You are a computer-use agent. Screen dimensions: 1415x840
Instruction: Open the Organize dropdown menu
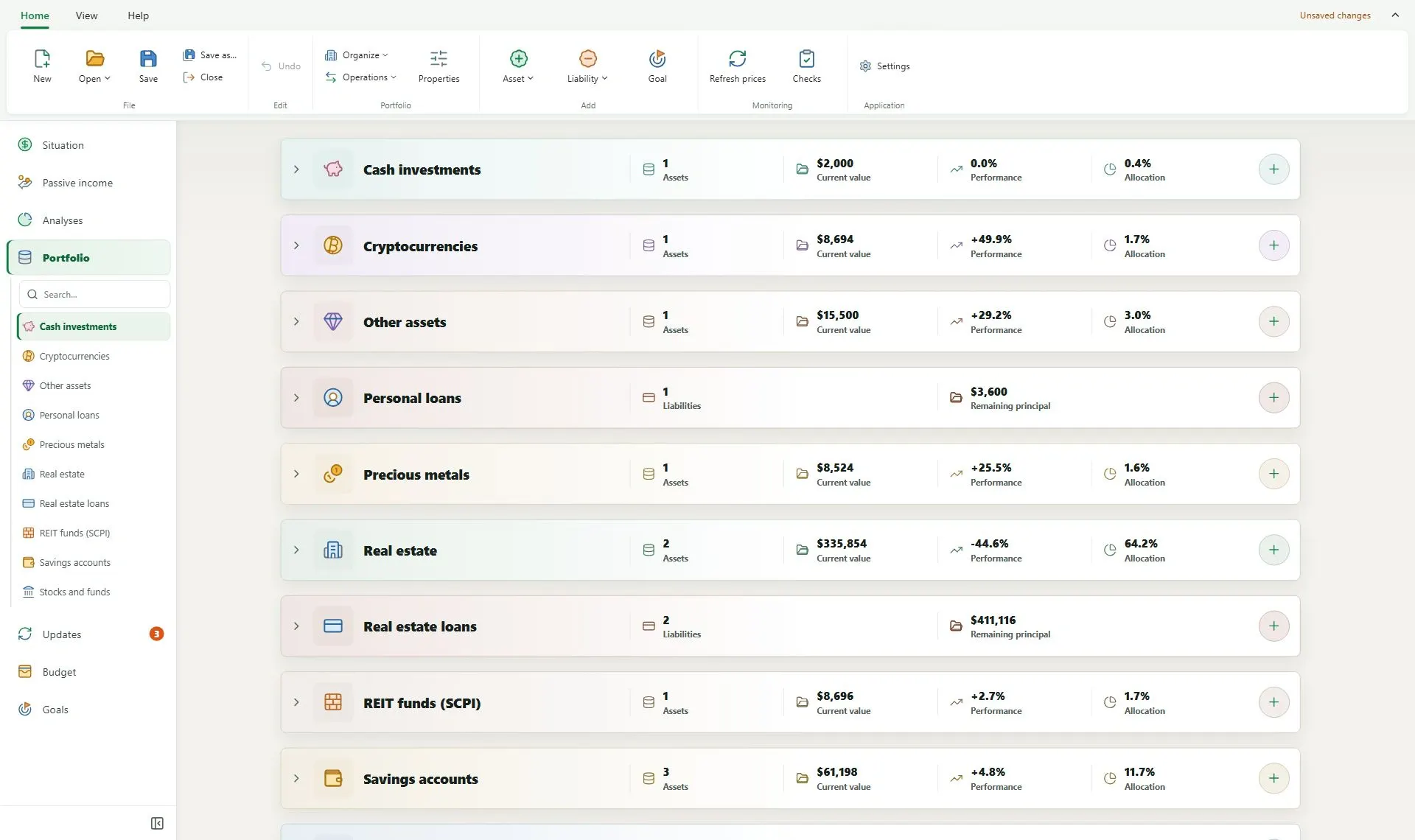pos(357,55)
